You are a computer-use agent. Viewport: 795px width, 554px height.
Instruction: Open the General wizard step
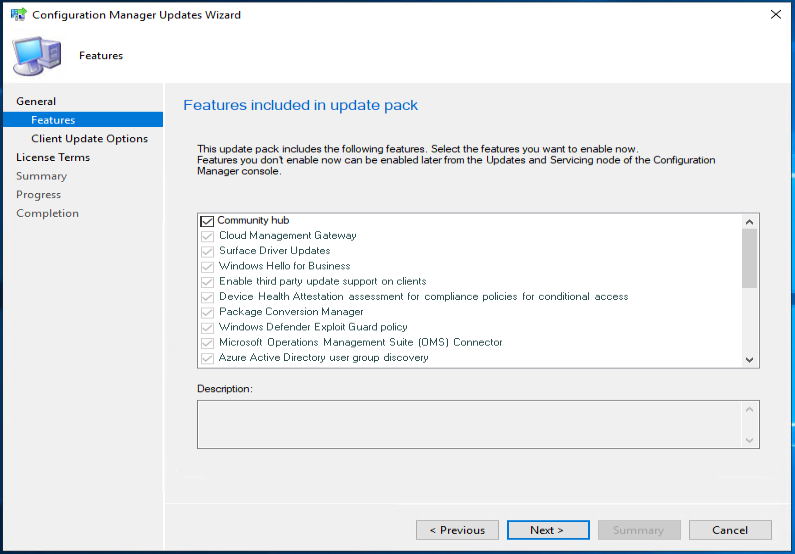pos(36,101)
